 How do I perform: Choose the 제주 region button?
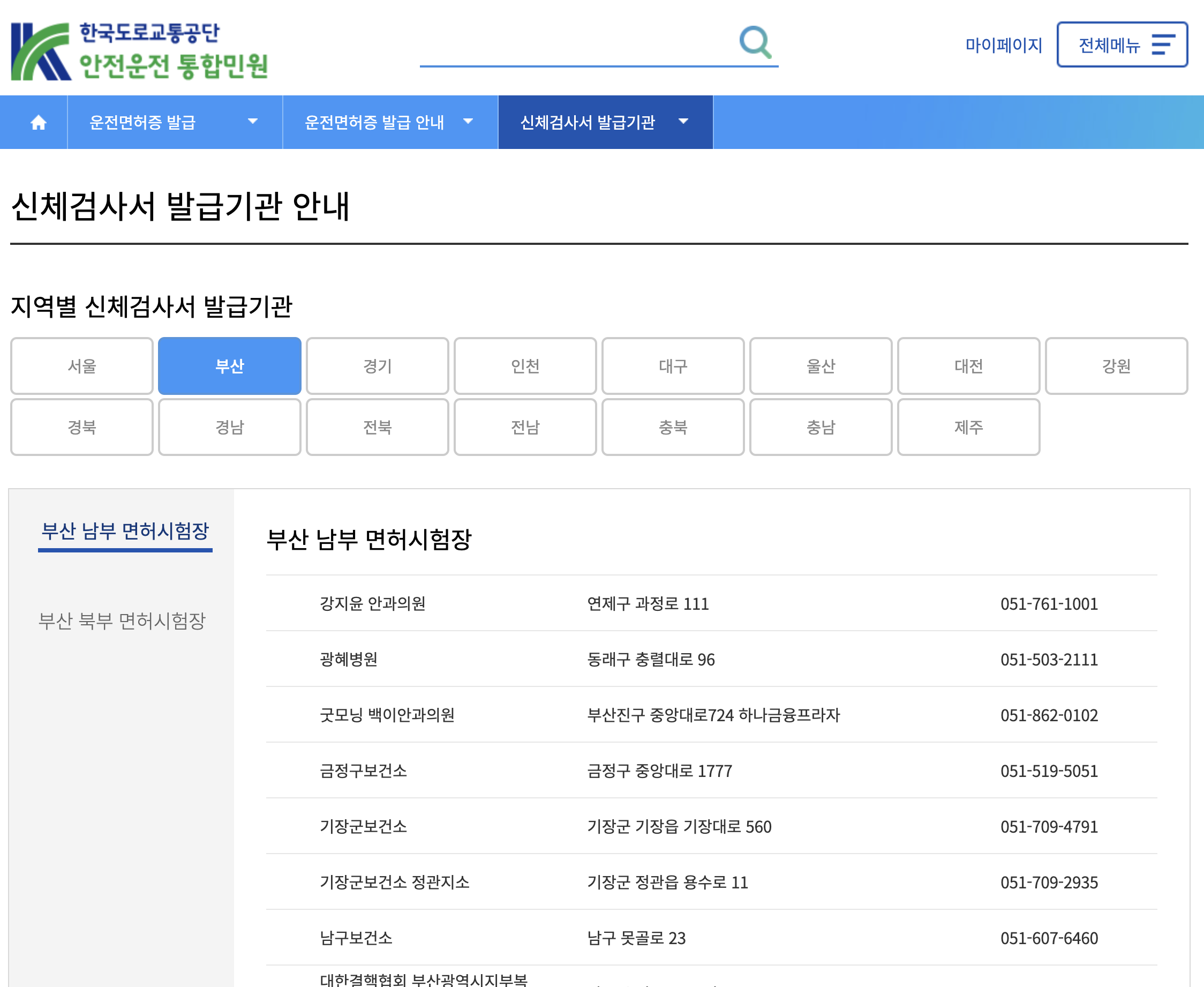tap(969, 427)
